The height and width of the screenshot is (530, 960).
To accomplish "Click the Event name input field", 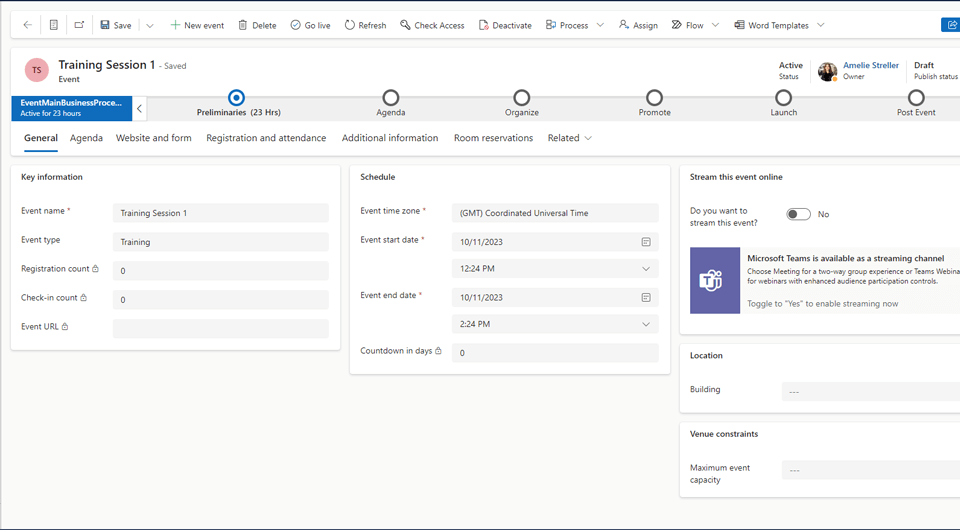I will pyautogui.click(x=220, y=213).
